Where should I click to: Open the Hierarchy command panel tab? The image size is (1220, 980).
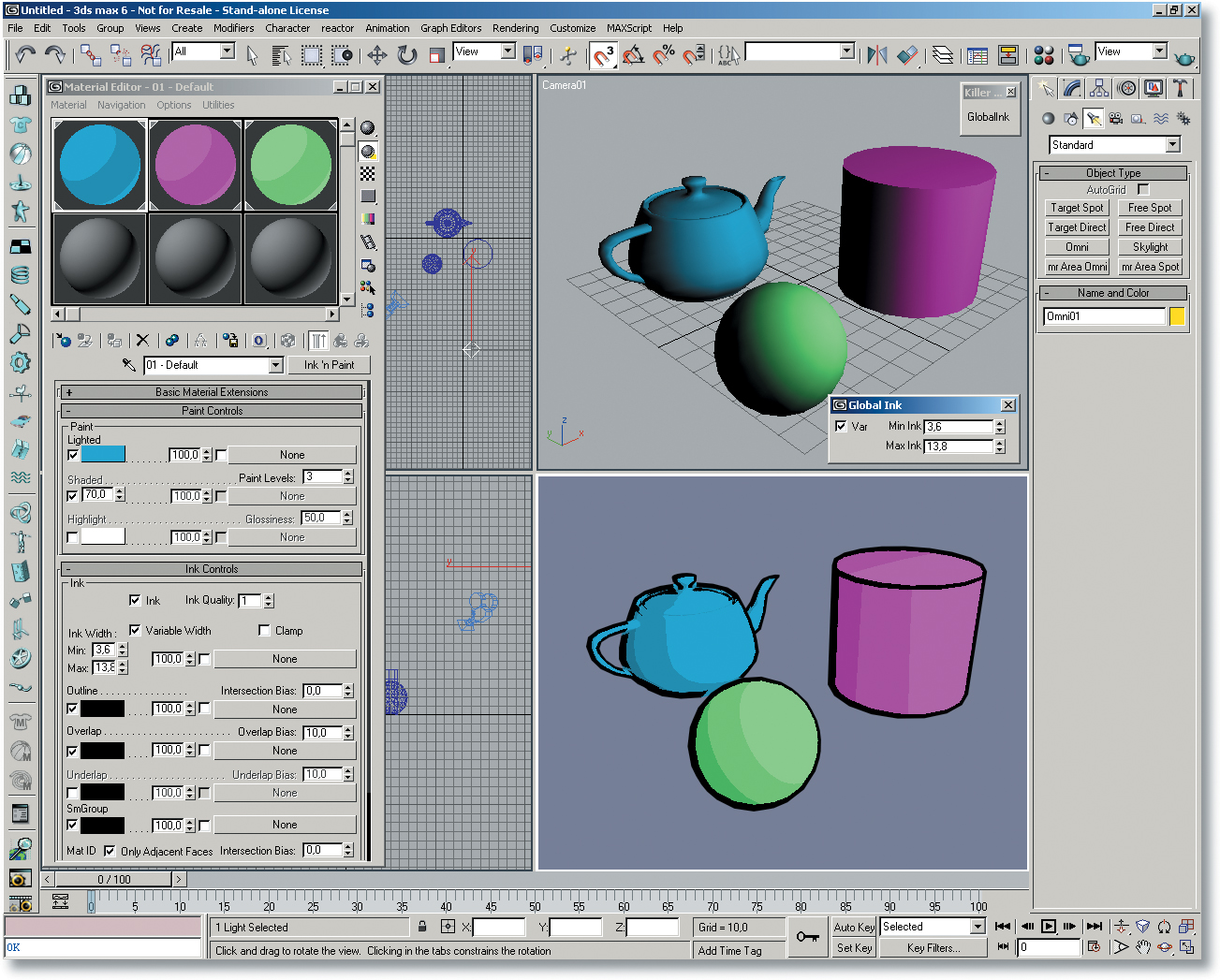point(1100,89)
